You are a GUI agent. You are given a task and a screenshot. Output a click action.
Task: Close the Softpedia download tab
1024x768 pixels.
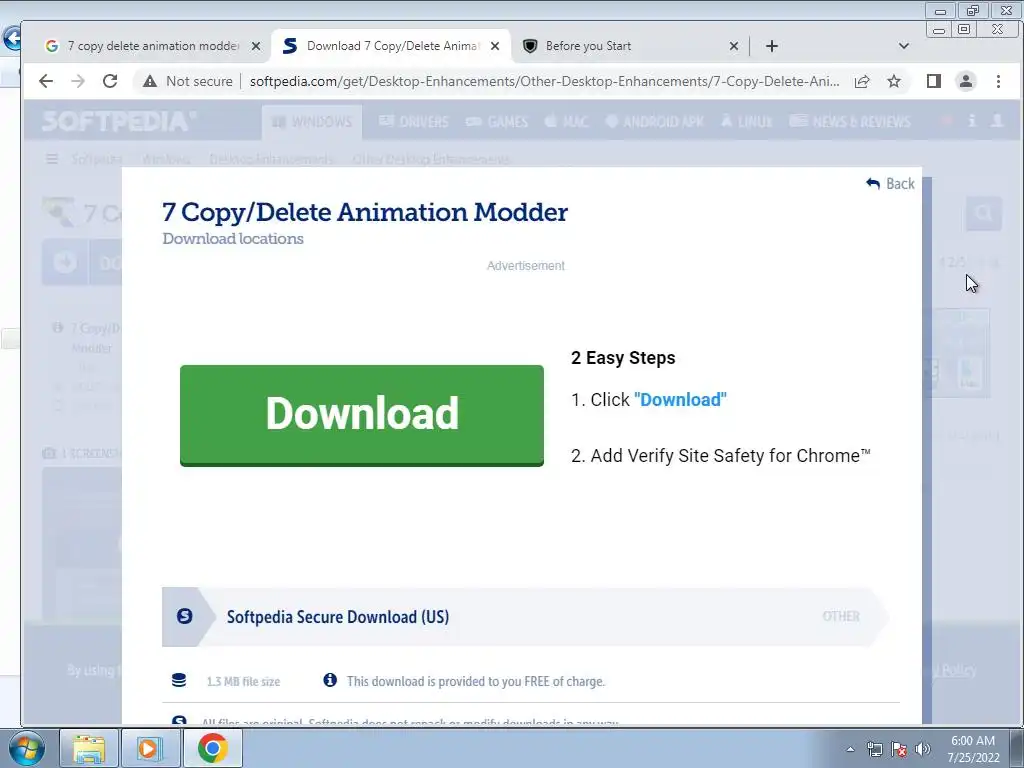point(495,46)
